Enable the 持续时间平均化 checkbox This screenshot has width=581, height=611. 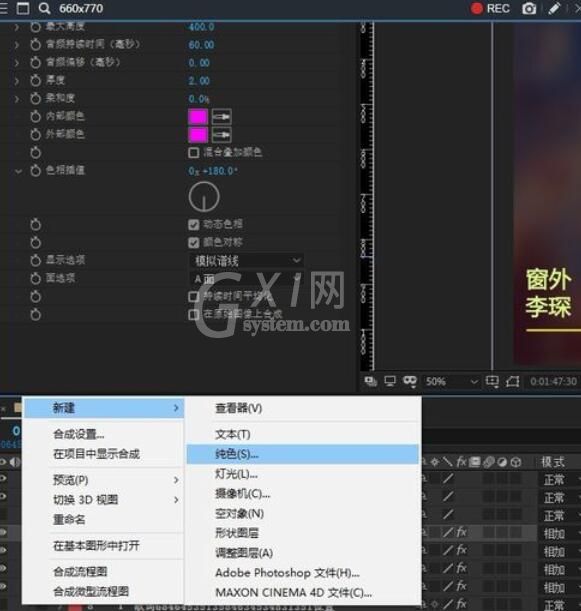click(x=194, y=297)
